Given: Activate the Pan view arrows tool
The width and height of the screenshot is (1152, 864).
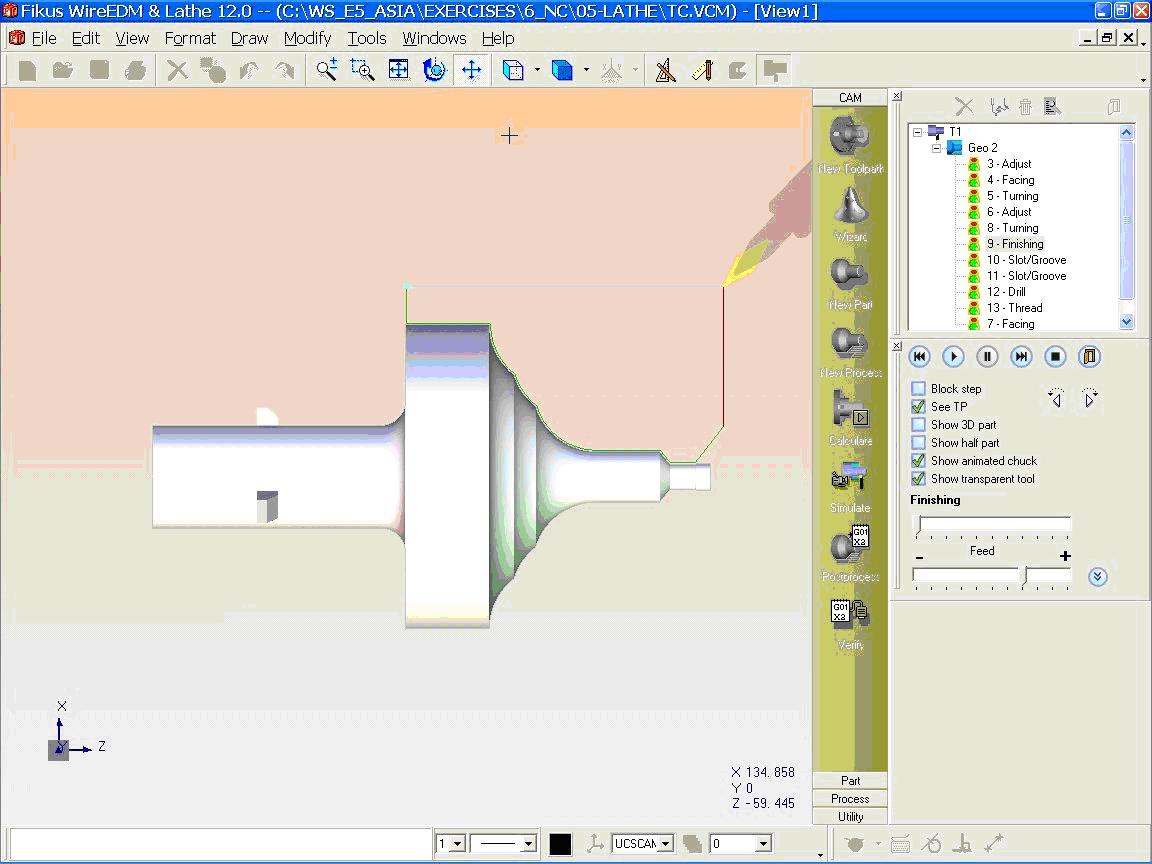Looking at the screenshot, I should tap(471, 70).
